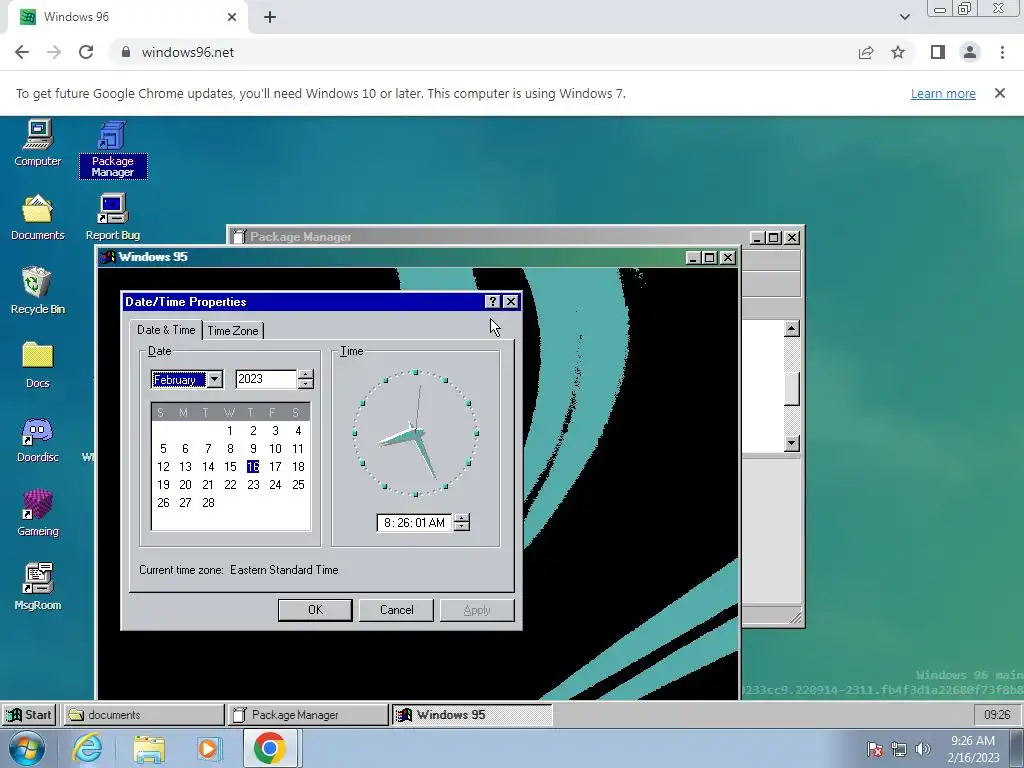Open the Chrome three-dot menu

tap(1002, 52)
